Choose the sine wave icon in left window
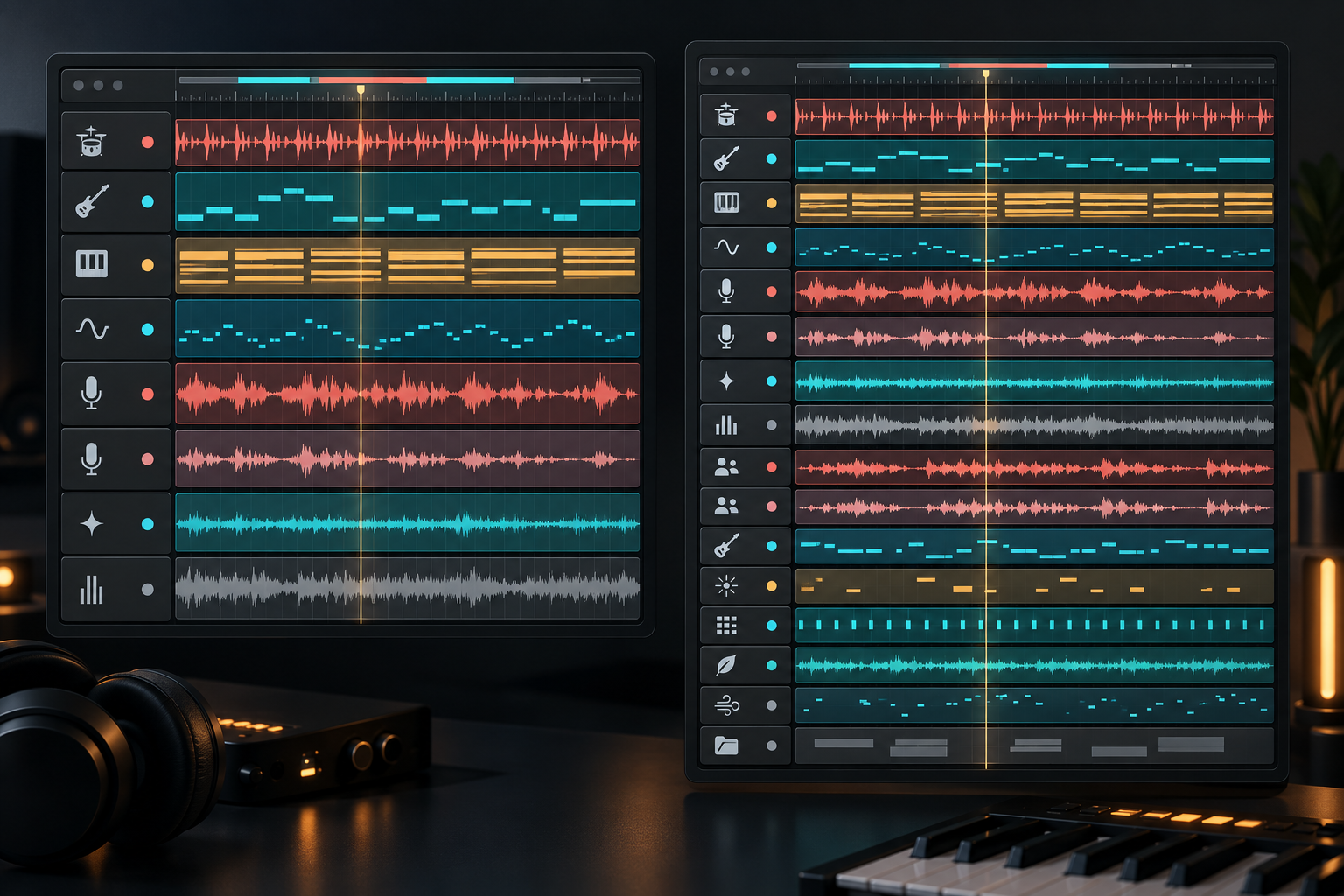Screen dimensions: 1344x896 tap(92, 329)
